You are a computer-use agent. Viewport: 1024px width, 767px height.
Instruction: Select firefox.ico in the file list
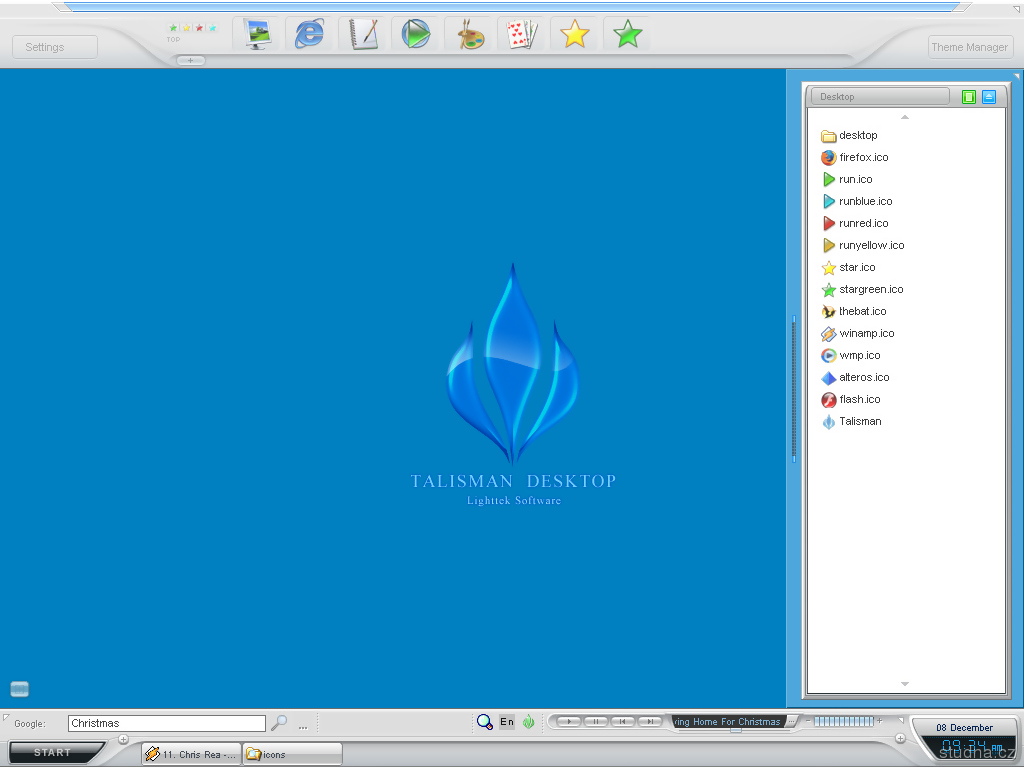(863, 158)
